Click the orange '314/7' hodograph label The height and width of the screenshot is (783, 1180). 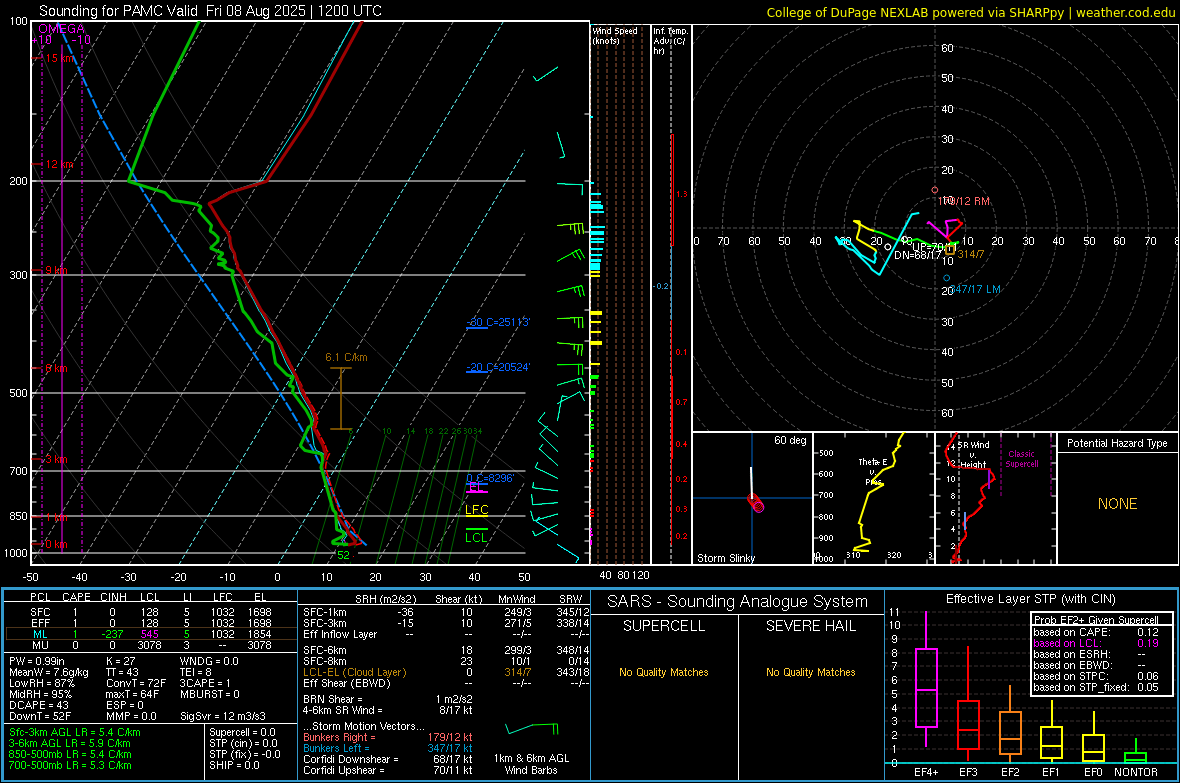[971, 254]
